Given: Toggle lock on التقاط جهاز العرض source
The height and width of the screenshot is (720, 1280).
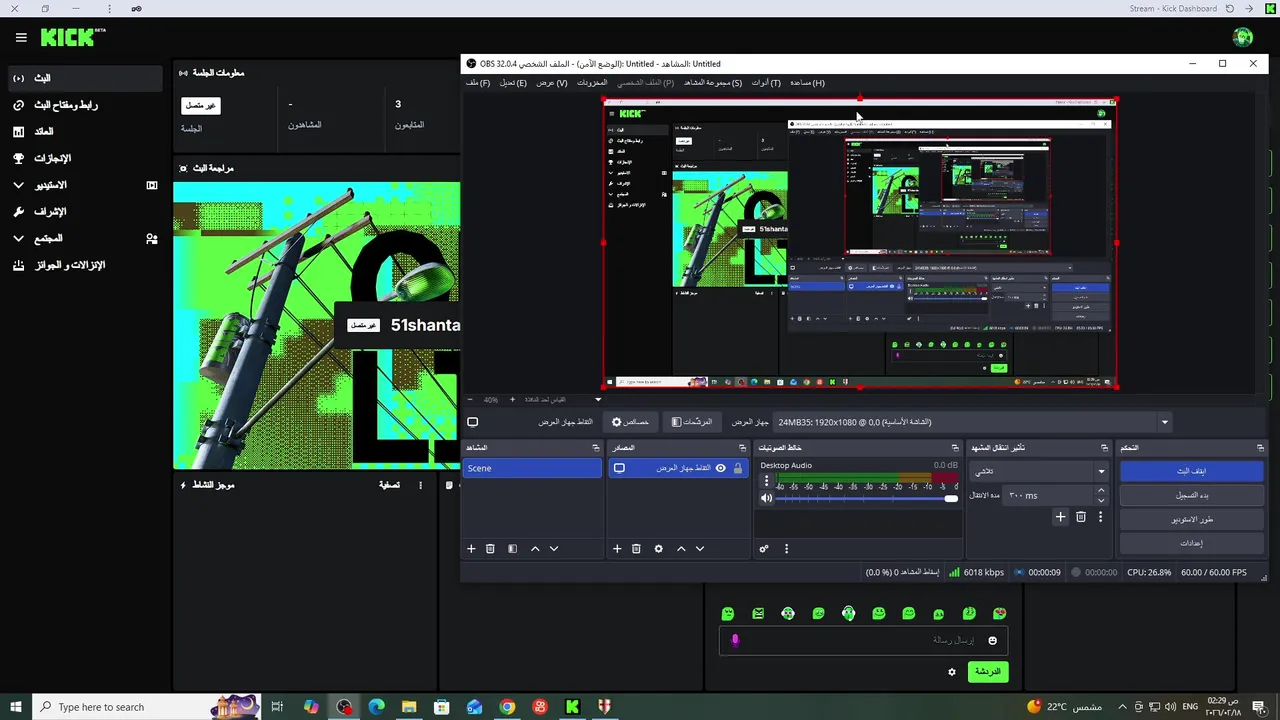Looking at the screenshot, I should point(738,468).
